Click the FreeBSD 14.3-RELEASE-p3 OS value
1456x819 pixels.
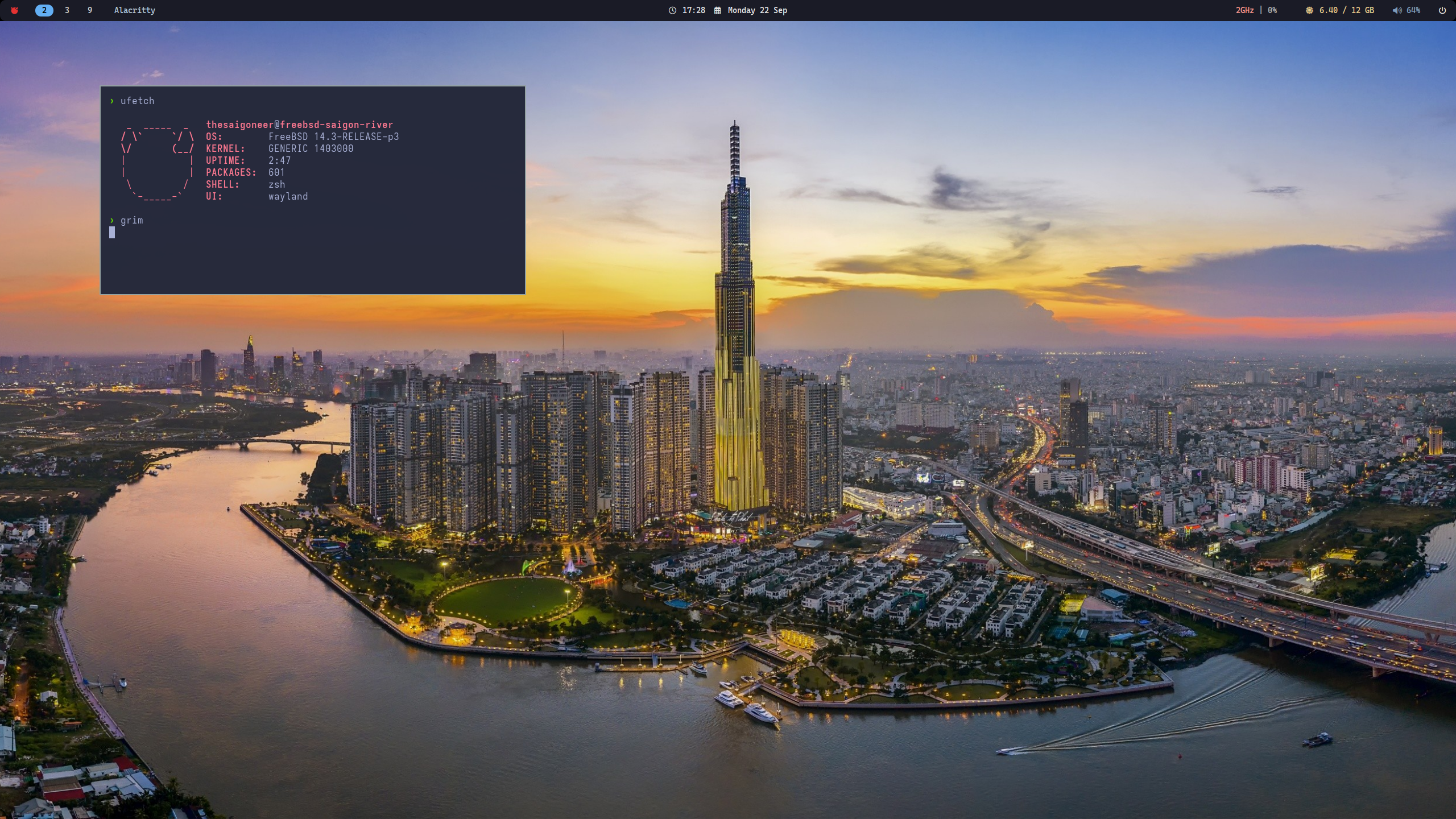pyautogui.click(x=333, y=136)
